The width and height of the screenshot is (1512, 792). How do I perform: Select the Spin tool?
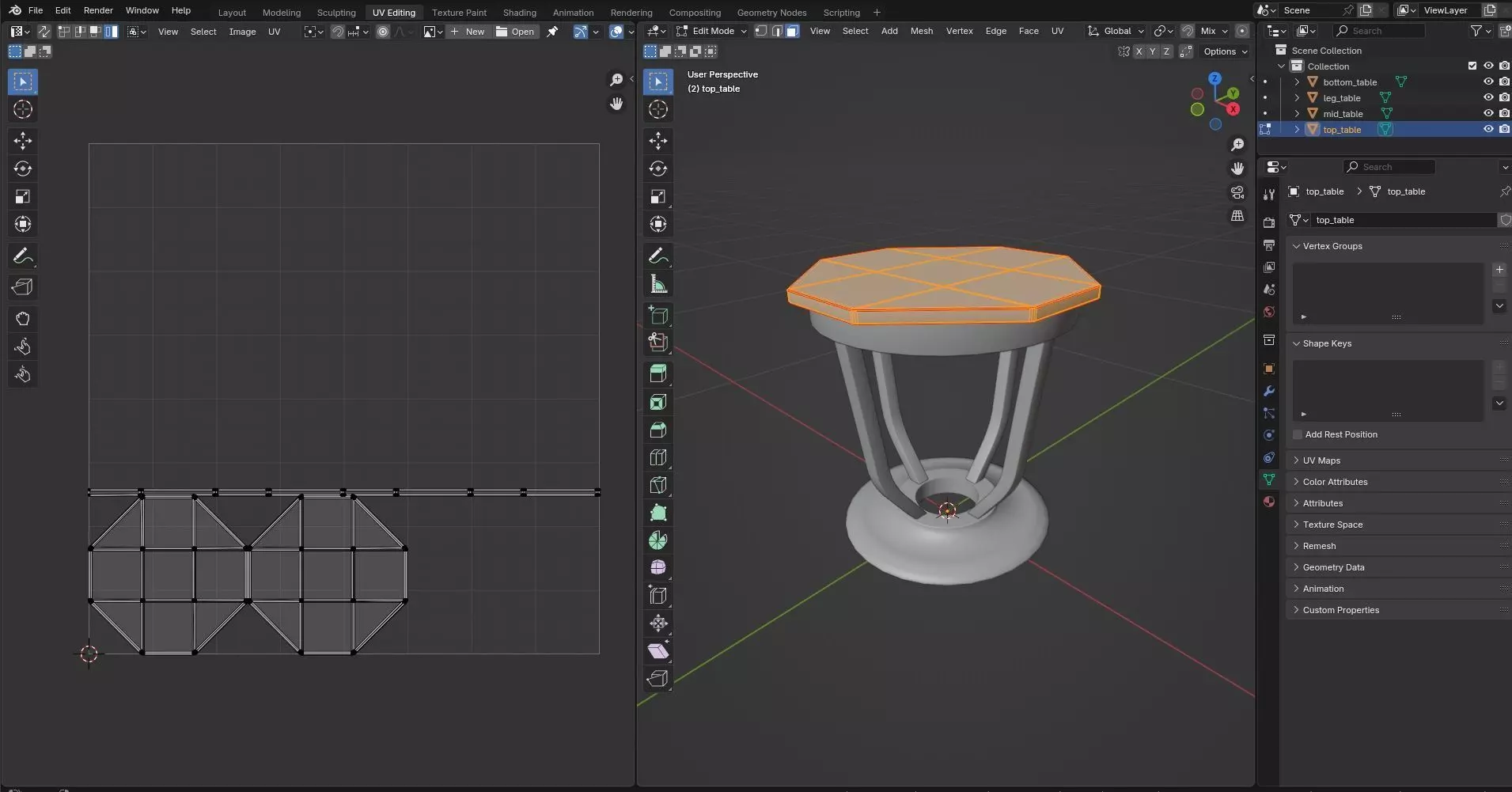click(658, 540)
